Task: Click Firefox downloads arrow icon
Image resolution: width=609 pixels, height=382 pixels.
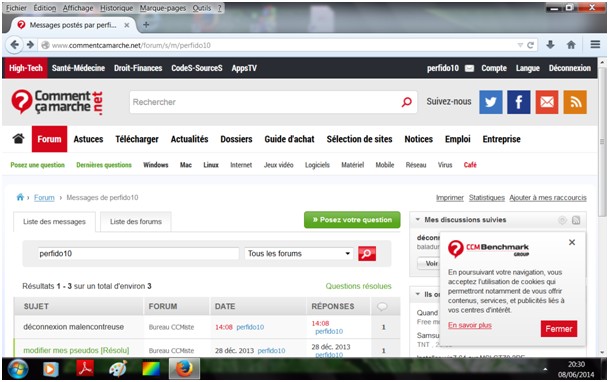Action: tap(550, 45)
